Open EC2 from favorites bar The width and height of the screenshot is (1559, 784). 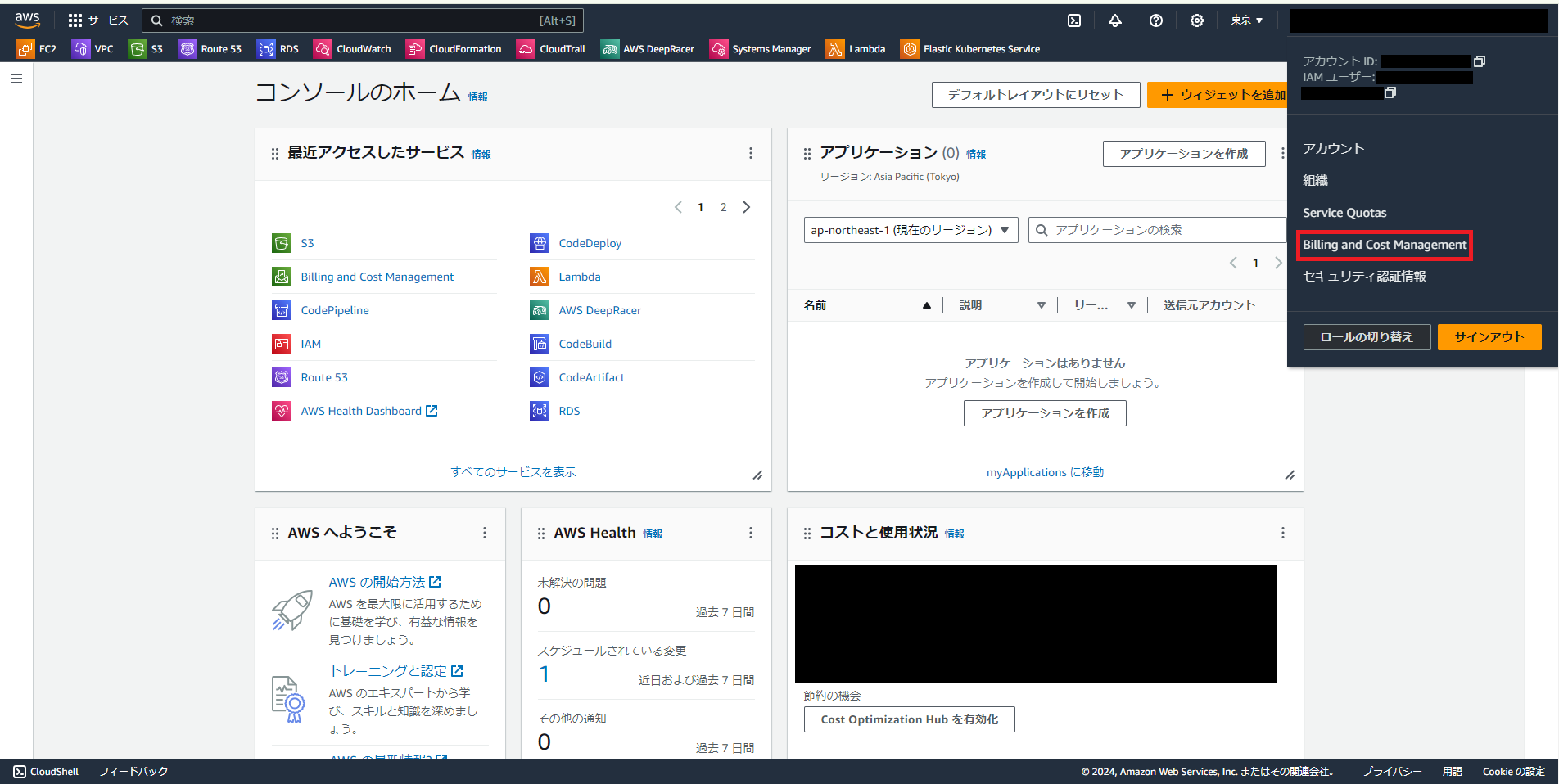coord(37,49)
